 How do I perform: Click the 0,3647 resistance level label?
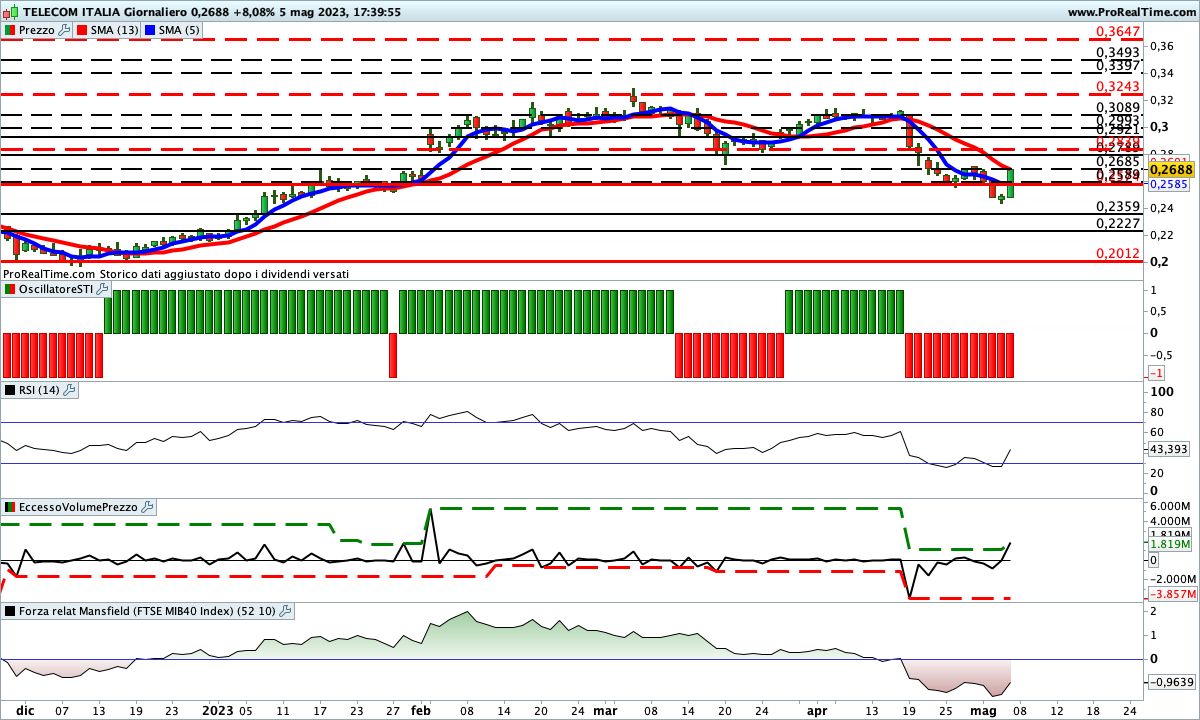tap(1118, 32)
